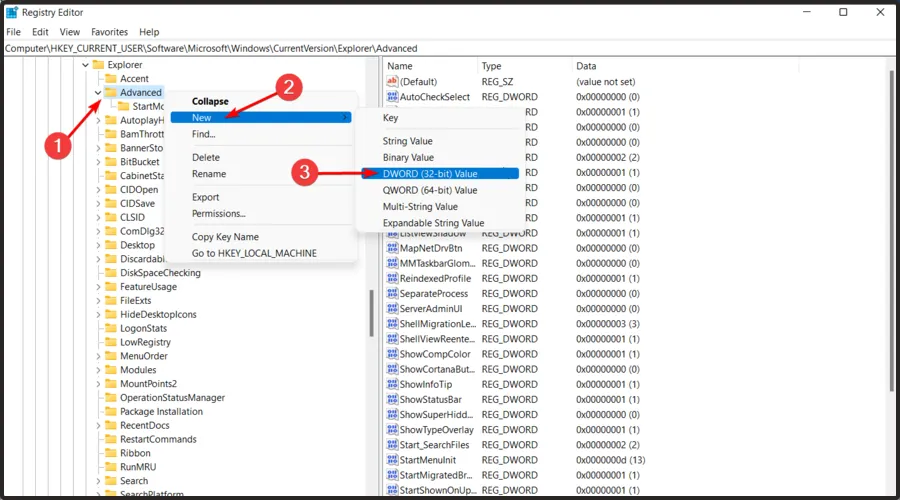Click the Data column header
This screenshot has height=500, width=900.
pyautogui.click(x=586, y=65)
